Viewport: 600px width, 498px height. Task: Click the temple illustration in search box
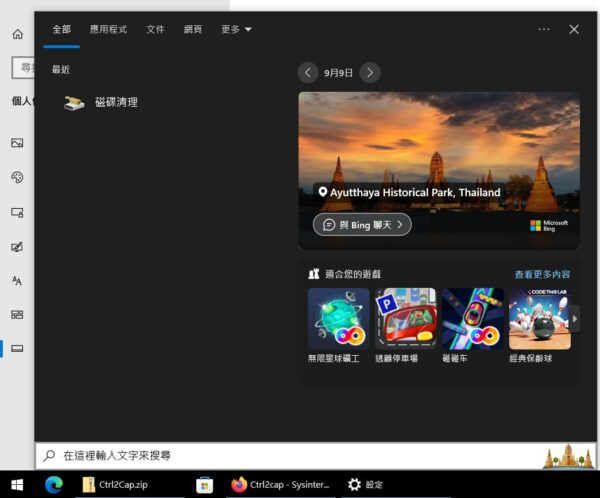[568, 456]
